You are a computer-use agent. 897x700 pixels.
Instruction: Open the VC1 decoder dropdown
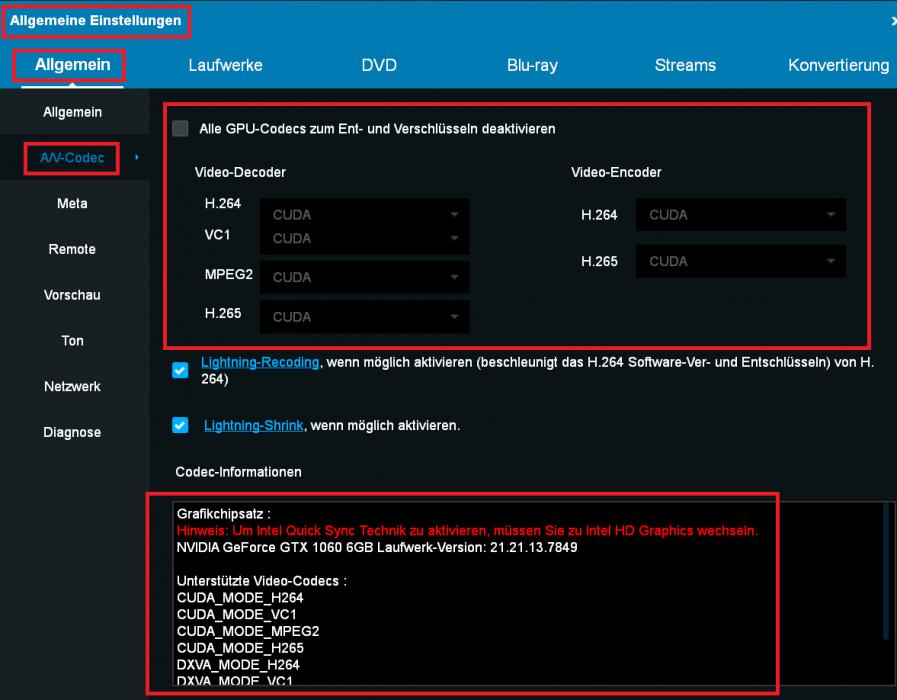[364, 238]
